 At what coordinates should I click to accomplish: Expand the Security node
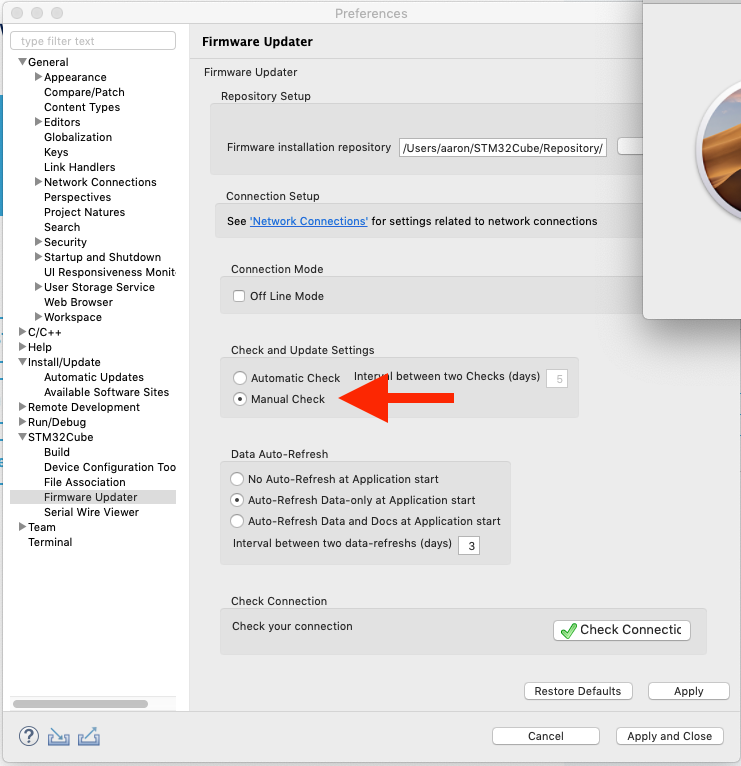click(x=38, y=242)
